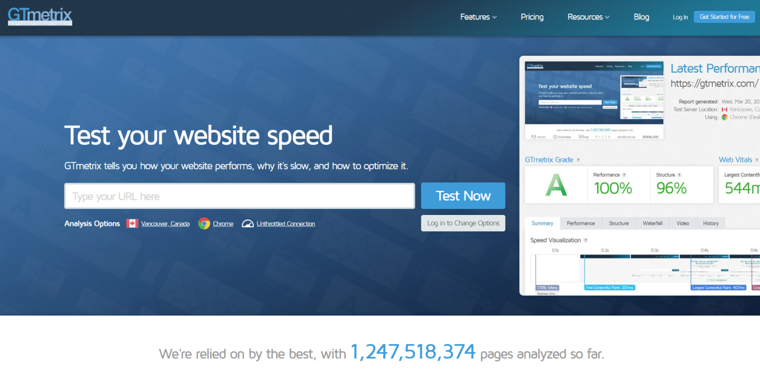Click the Chrome browser icon
This screenshot has height=380, width=760.
pyautogui.click(x=204, y=223)
